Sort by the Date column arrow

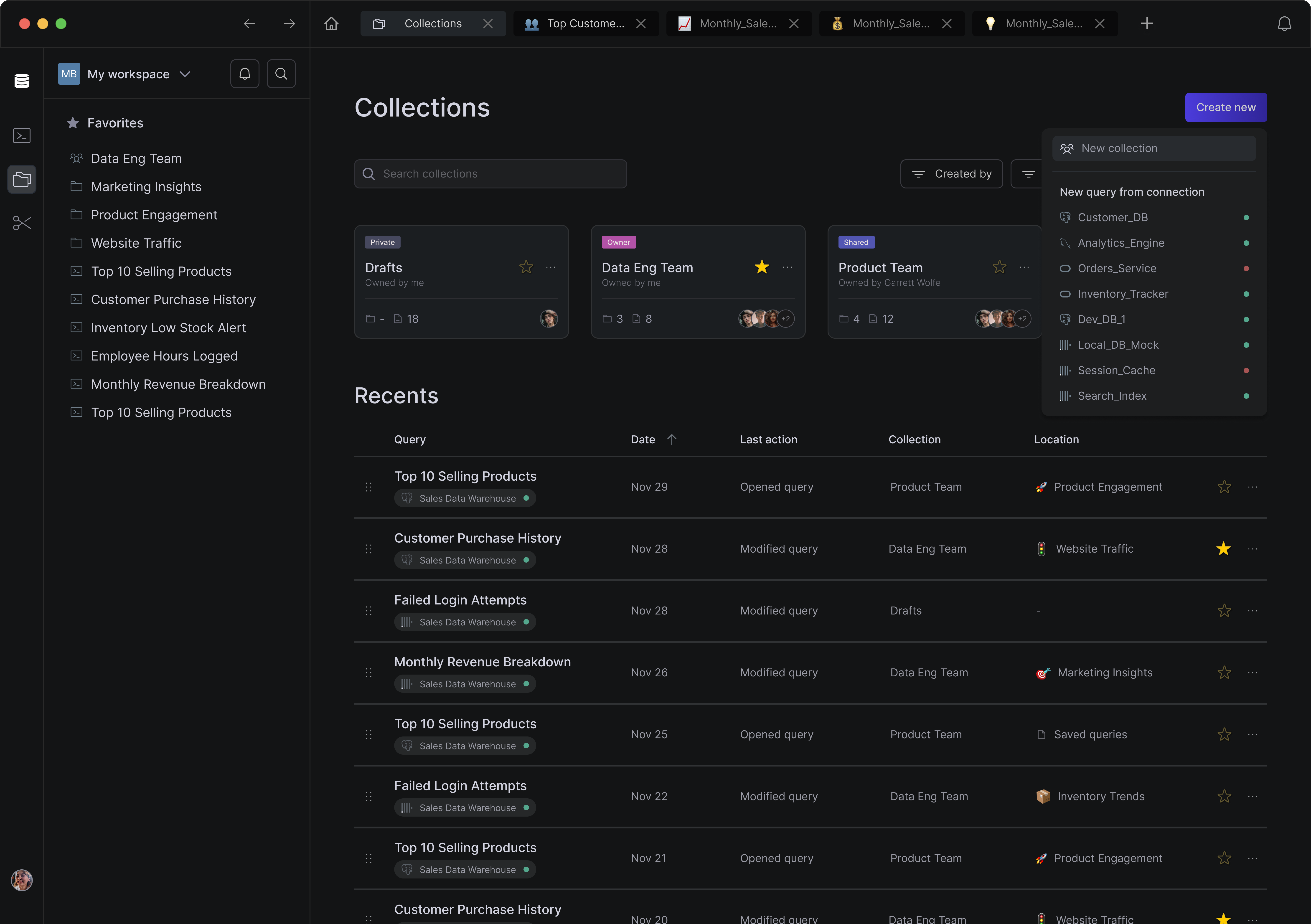(x=671, y=440)
